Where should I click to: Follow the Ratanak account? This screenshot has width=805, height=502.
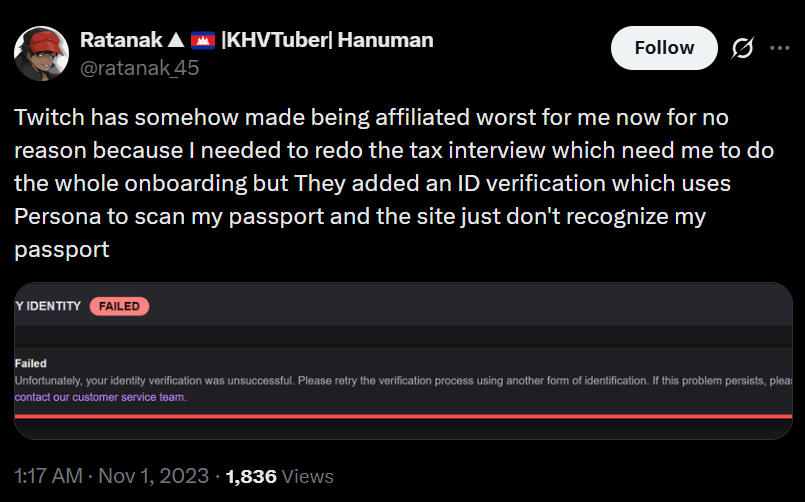[x=664, y=48]
